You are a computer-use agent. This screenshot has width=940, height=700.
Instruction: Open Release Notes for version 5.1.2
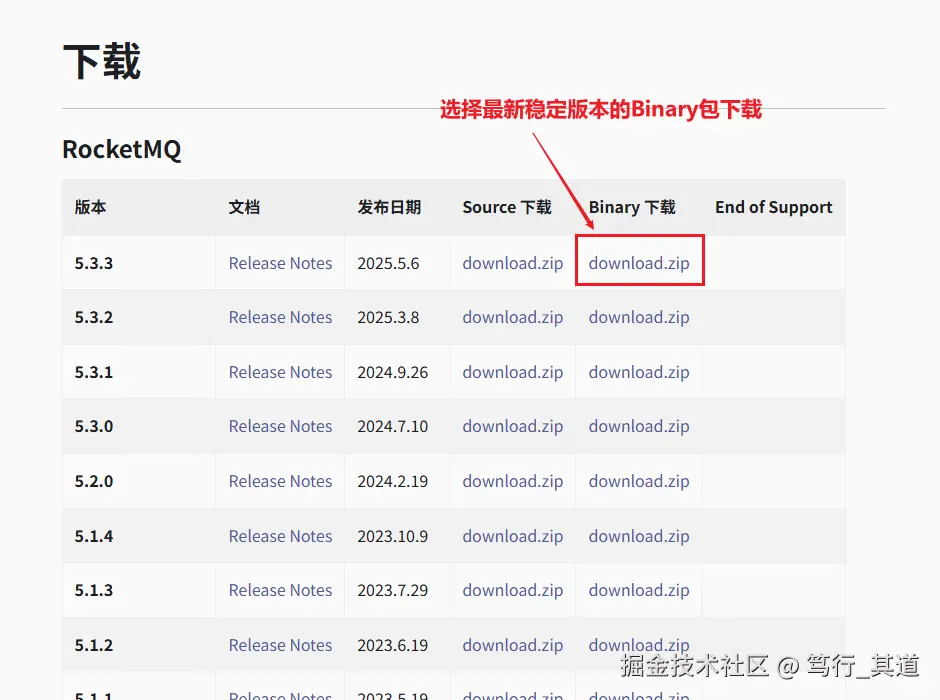coord(280,645)
